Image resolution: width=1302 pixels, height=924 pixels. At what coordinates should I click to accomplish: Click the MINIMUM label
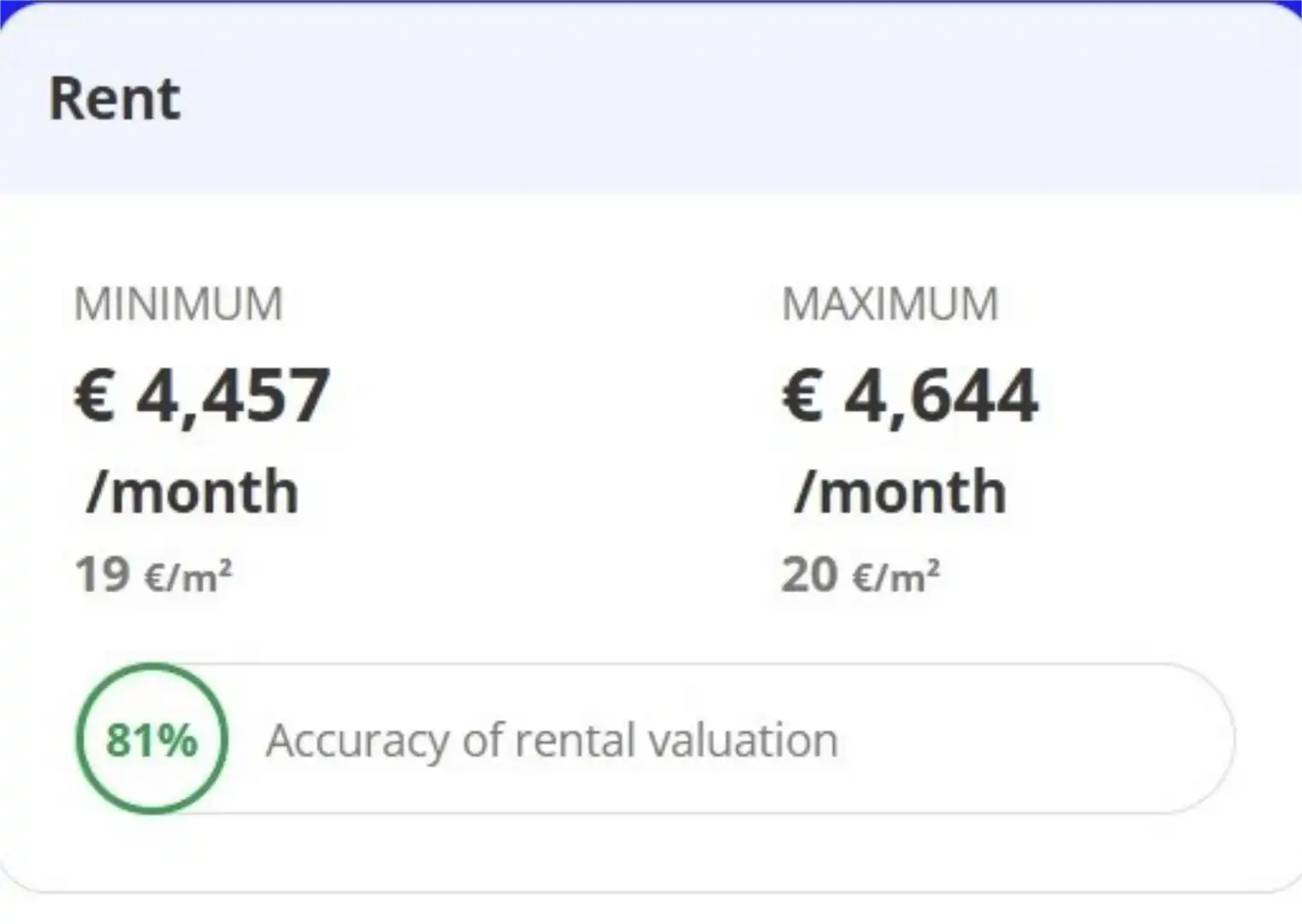pyautogui.click(x=178, y=304)
